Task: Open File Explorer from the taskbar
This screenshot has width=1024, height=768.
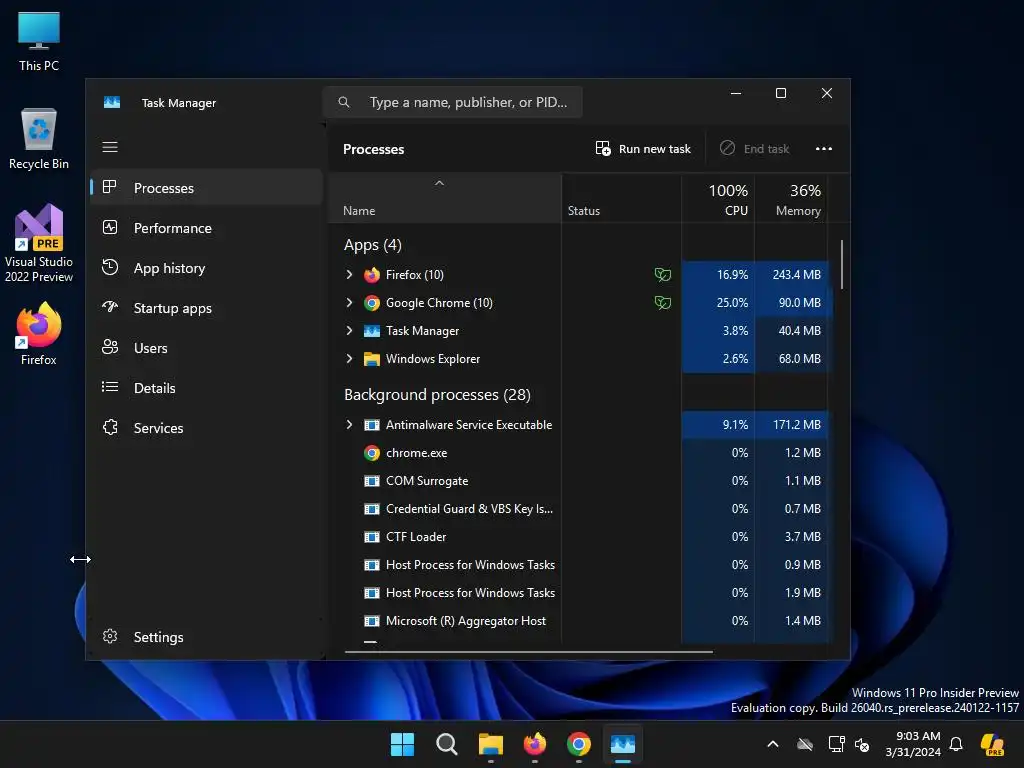Action: pyautogui.click(x=490, y=744)
